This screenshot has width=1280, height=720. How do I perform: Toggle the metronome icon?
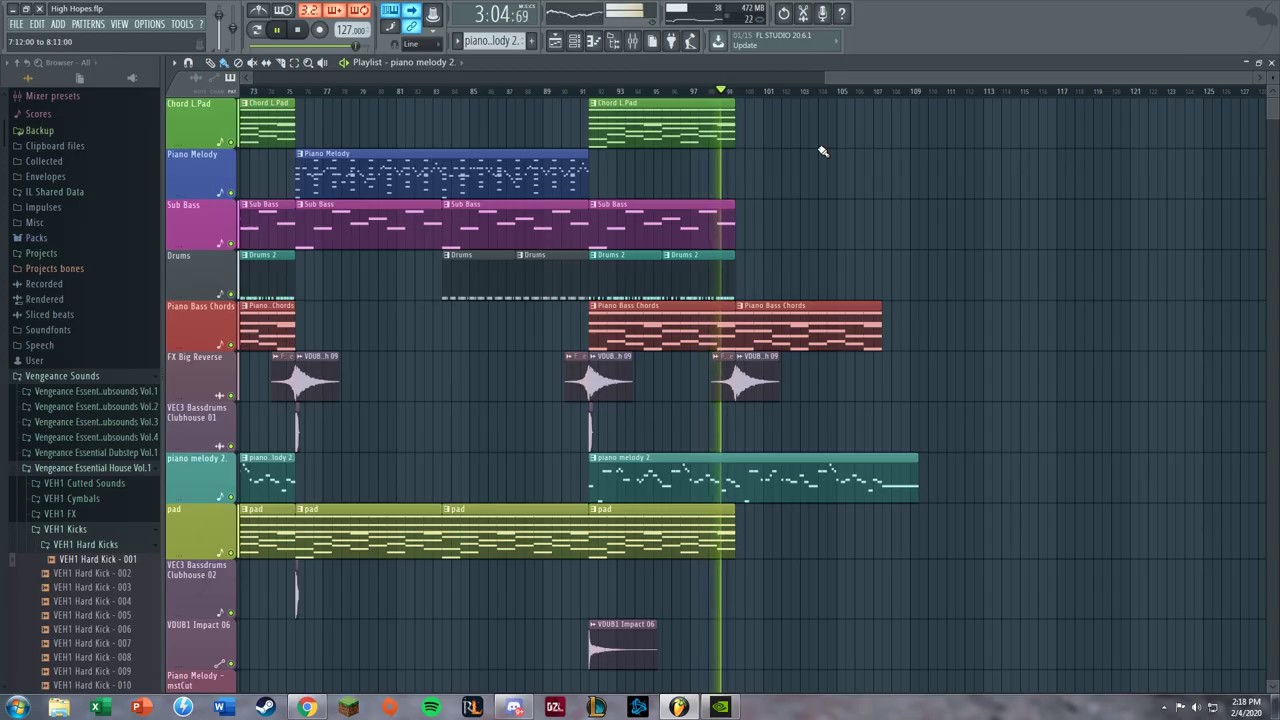(x=258, y=10)
